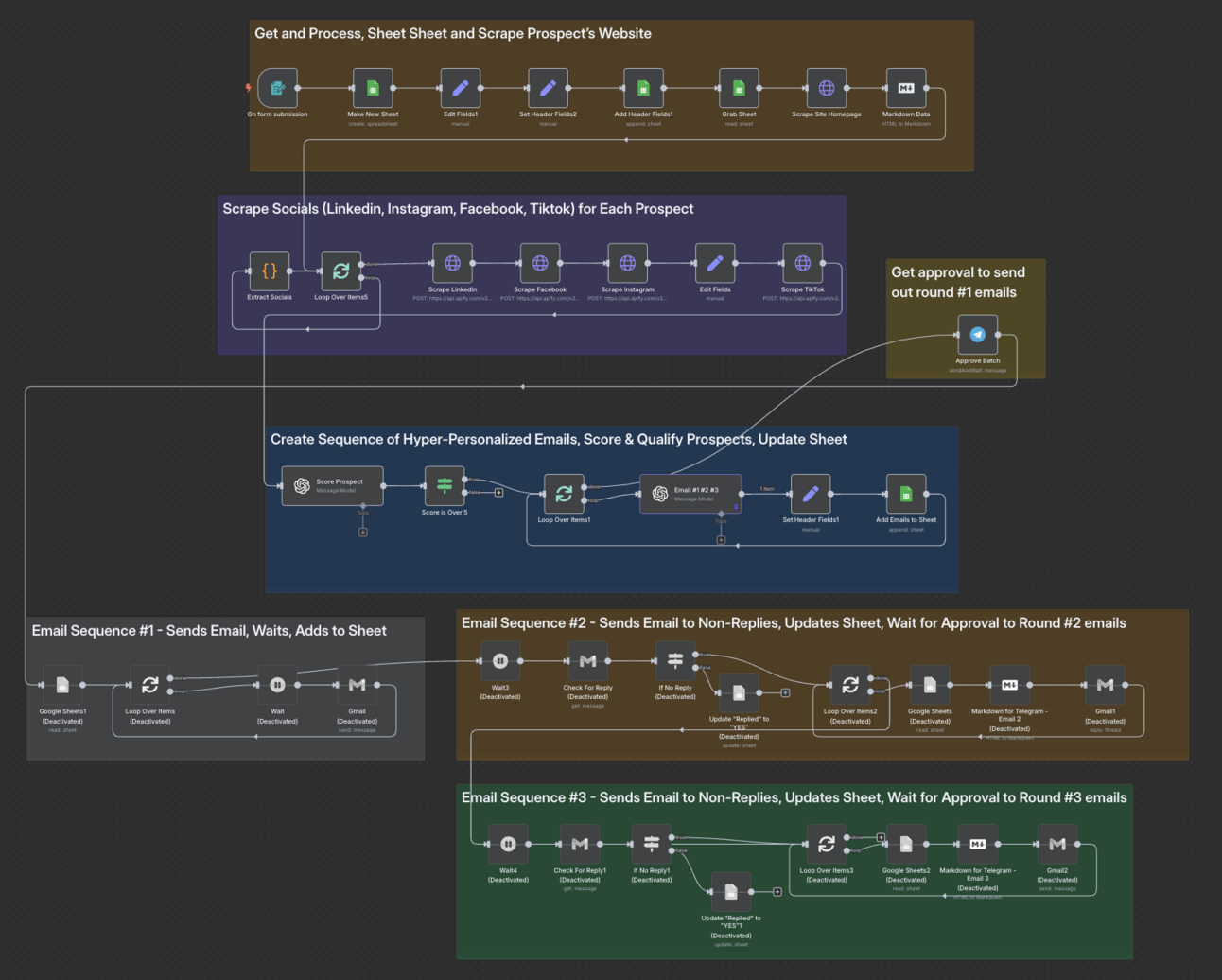1222x980 pixels.
Task: Select the deactivated "Gmail" node
Action: [x=357, y=686]
